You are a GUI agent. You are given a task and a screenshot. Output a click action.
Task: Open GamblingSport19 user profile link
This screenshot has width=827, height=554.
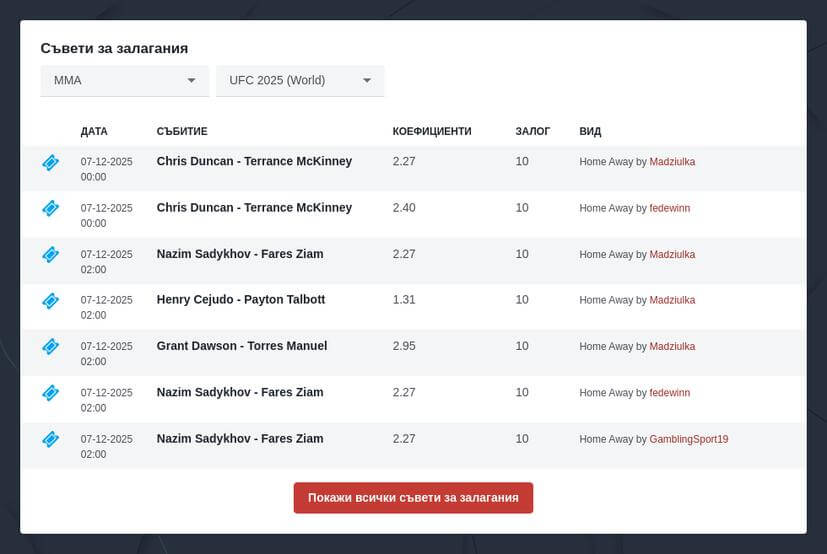tap(688, 439)
